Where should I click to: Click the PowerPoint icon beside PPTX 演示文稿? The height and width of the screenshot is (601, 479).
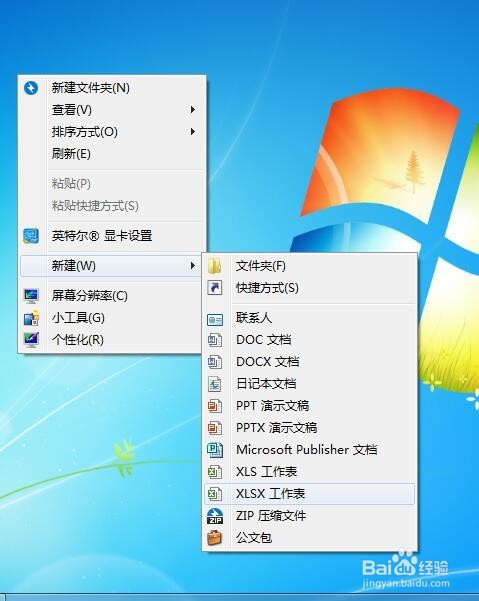215,428
